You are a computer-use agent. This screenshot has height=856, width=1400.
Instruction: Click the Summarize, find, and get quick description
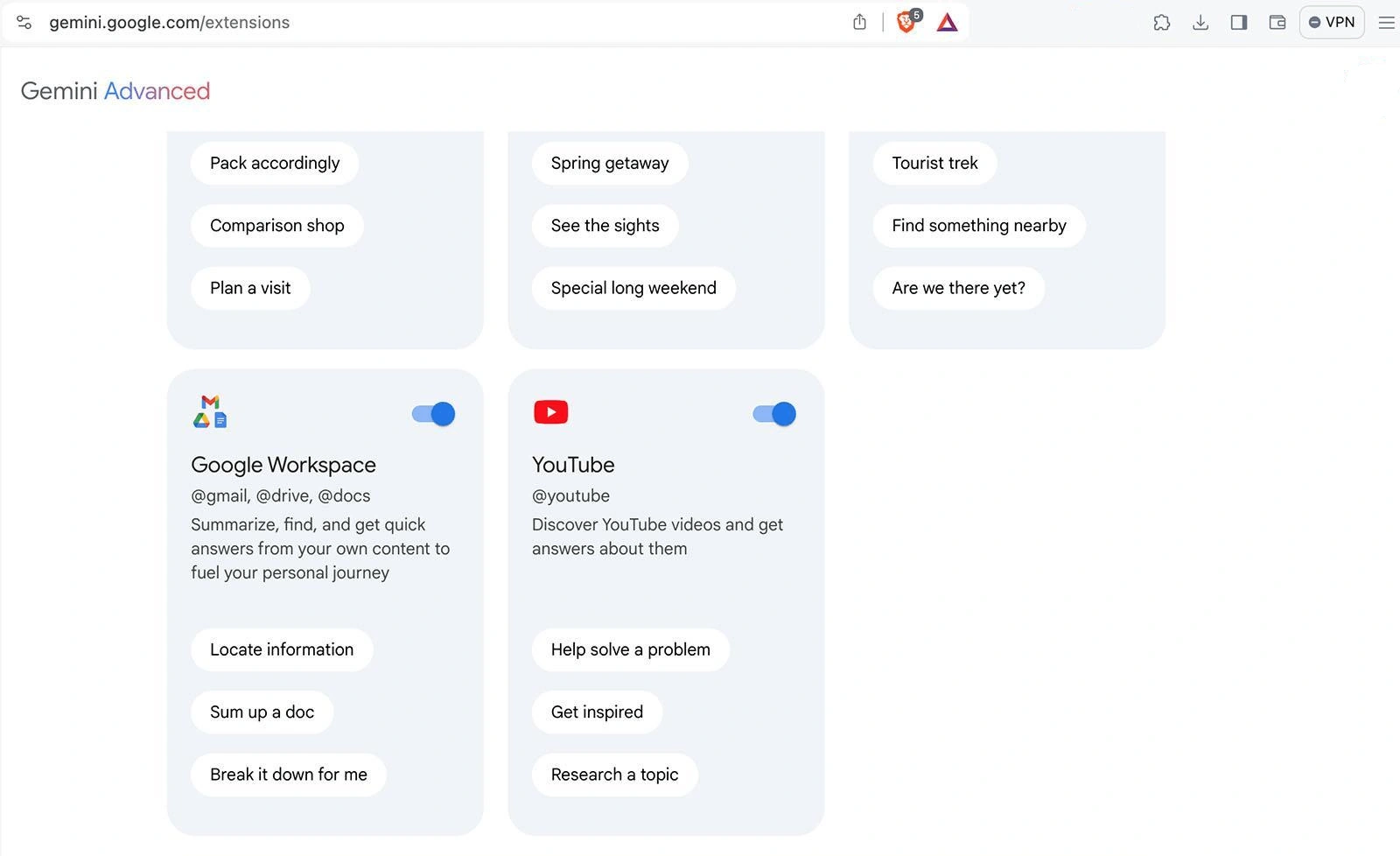[320, 549]
